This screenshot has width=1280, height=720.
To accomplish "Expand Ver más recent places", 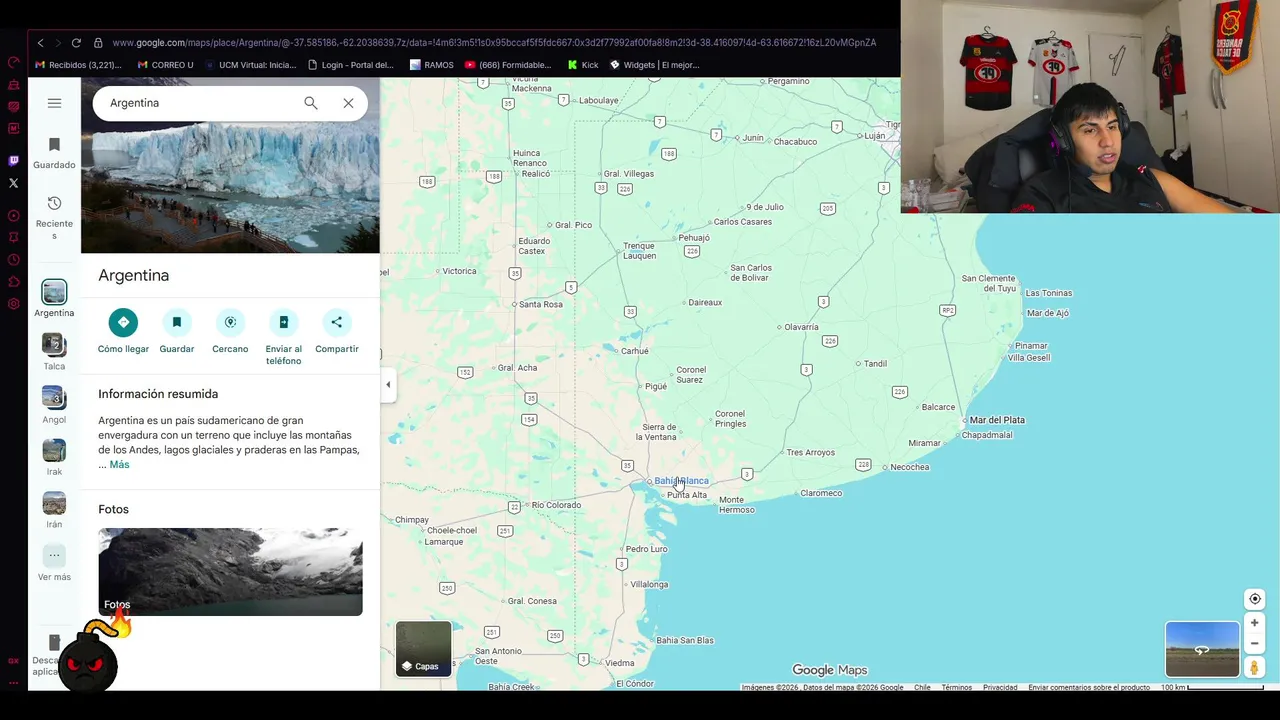I will [x=54, y=563].
